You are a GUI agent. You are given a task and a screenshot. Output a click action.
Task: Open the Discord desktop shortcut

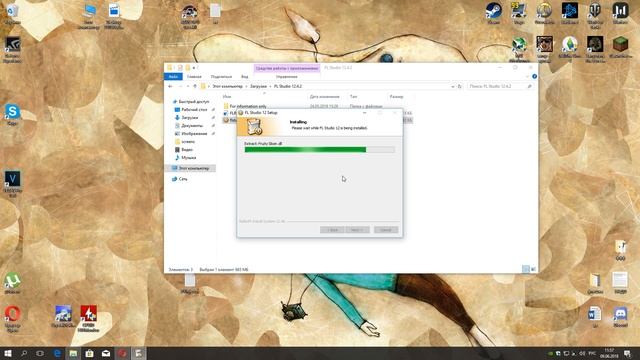tap(620, 316)
